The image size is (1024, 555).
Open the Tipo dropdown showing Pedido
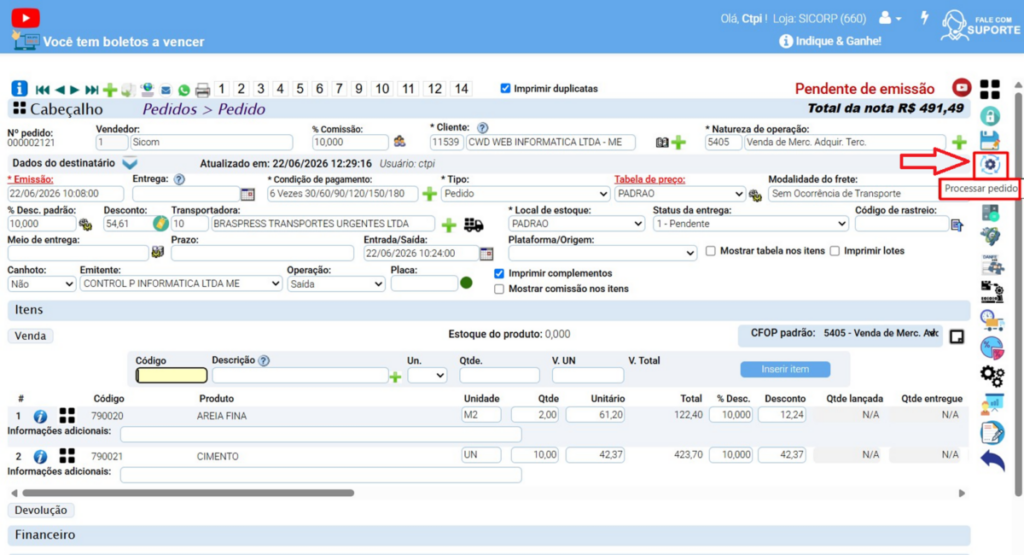[526, 194]
